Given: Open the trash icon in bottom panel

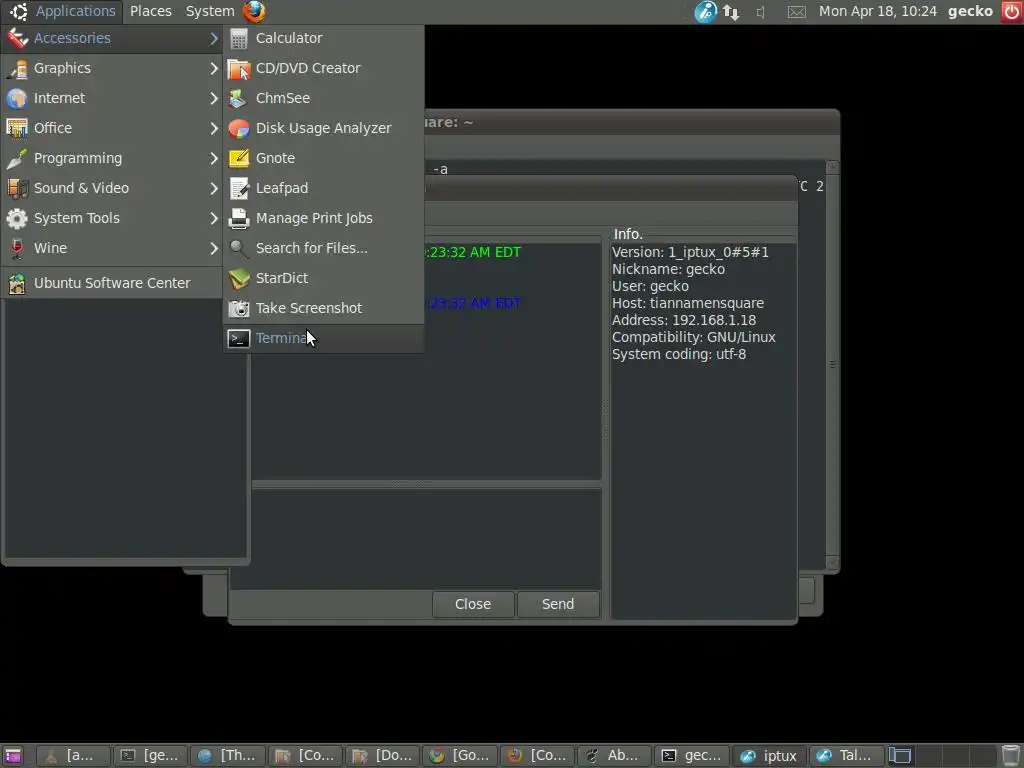Looking at the screenshot, I should tap(1010, 756).
